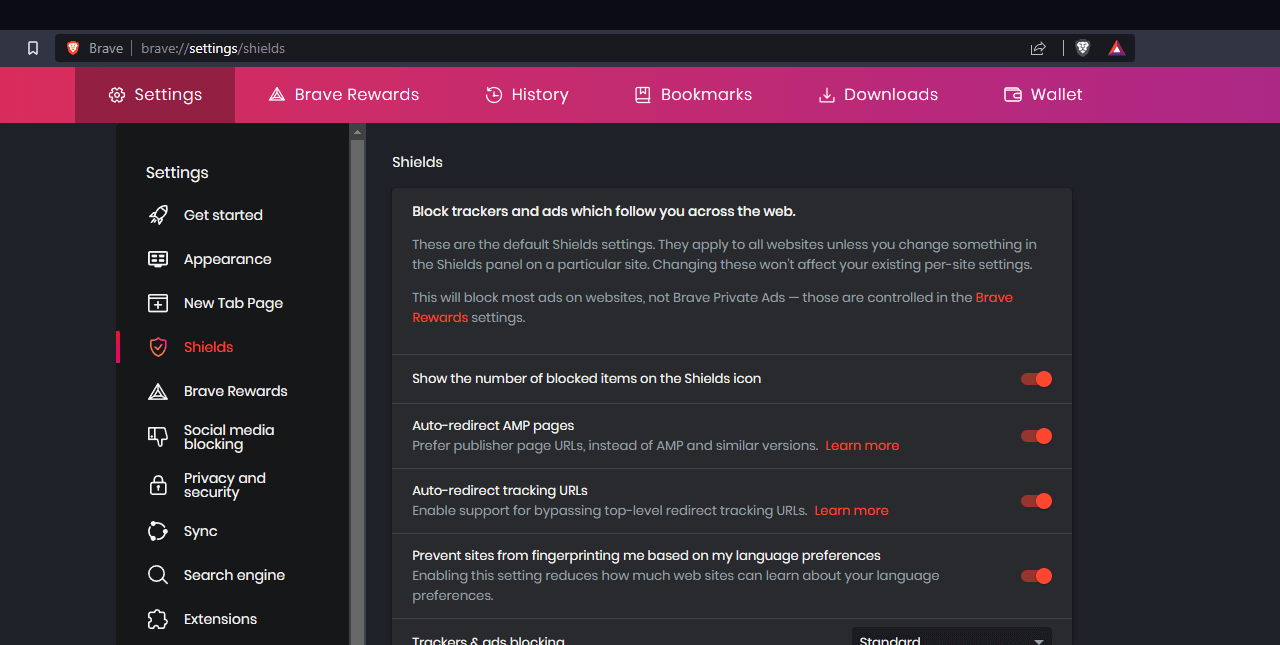The width and height of the screenshot is (1280, 645).
Task: Switch to the Bookmarks tab label
Action: [x=706, y=95]
